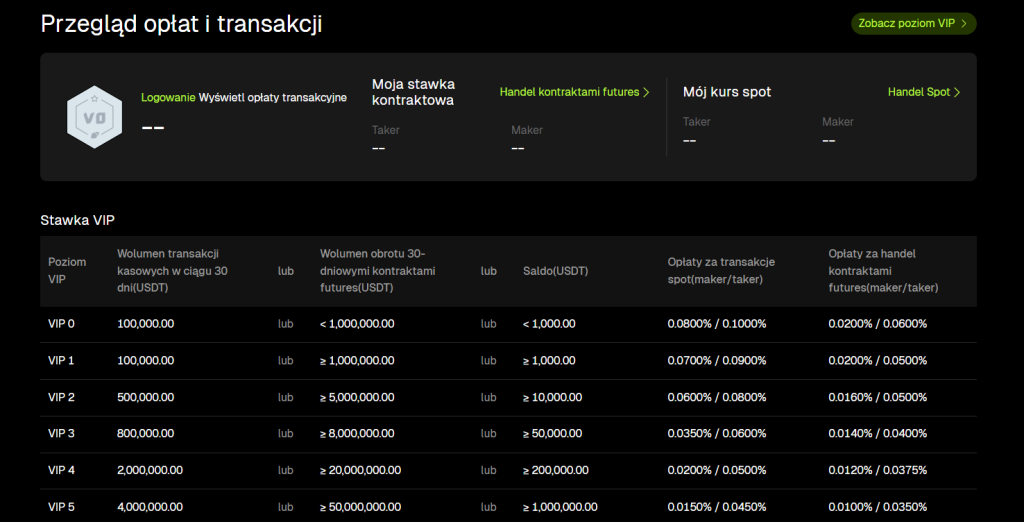The width and height of the screenshot is (1024, 522).
Task: Select the VIP 0 row label
Action: [62, 324]
